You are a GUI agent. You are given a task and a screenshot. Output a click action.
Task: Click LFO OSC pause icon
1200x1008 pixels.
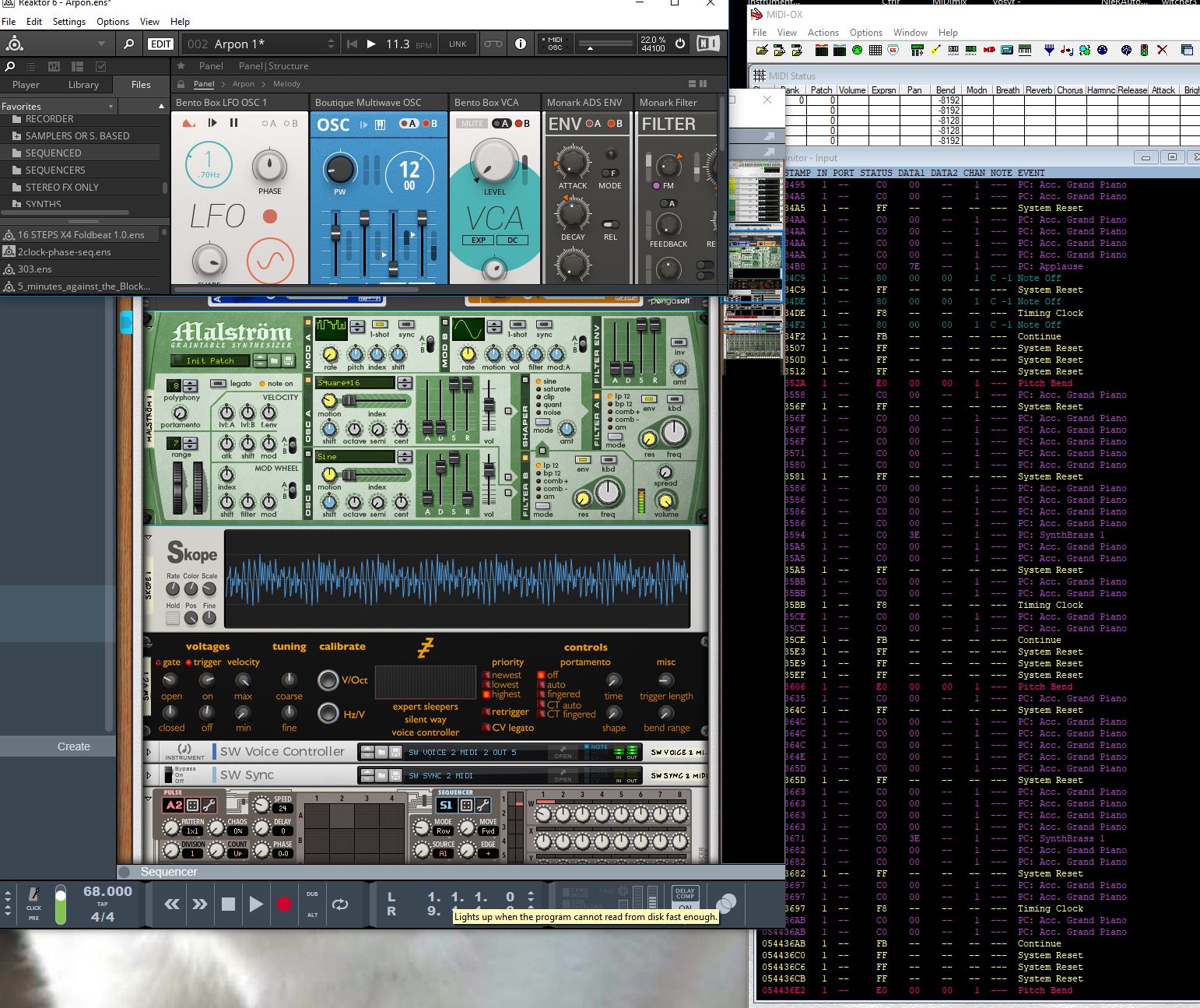233,123
